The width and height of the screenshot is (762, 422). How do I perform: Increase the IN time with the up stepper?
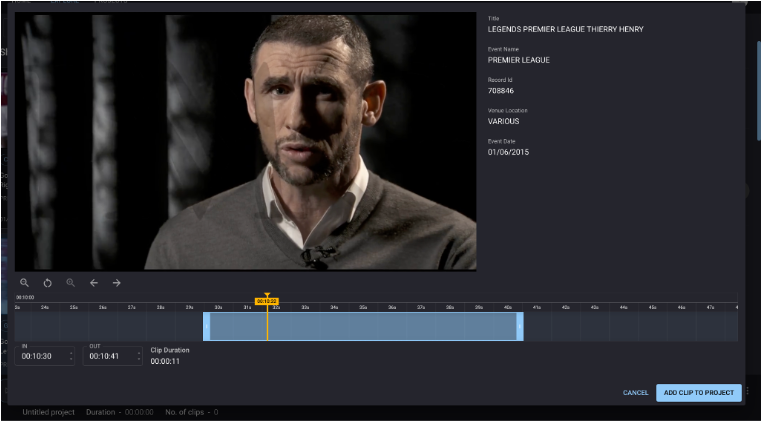pyautogui.click(x=71, y=353)
